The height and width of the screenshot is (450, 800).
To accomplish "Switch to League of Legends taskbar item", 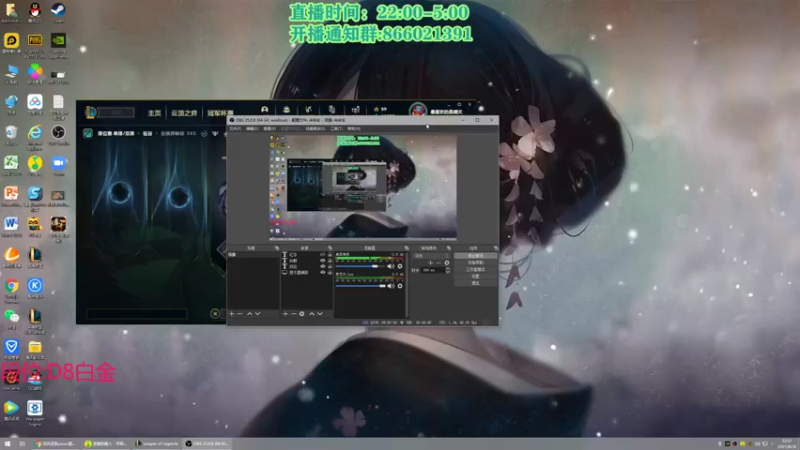I will click(x=157, y=444).
